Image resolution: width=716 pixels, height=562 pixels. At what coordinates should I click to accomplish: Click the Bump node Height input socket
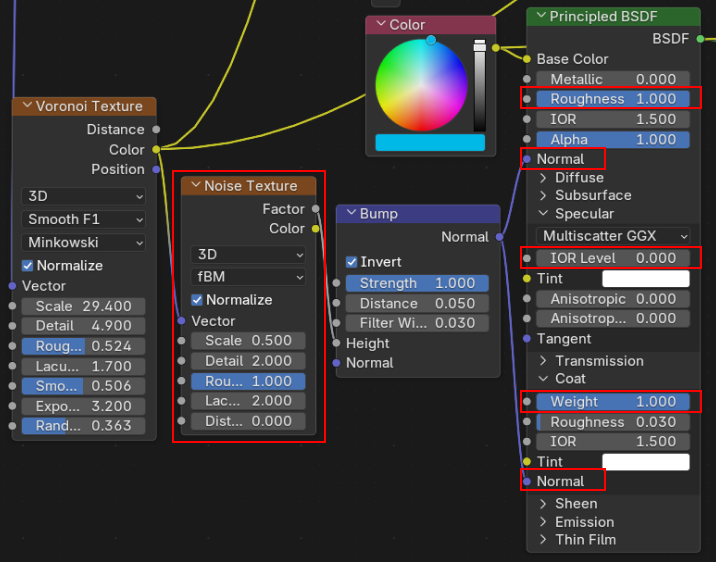tap(336, 343)
